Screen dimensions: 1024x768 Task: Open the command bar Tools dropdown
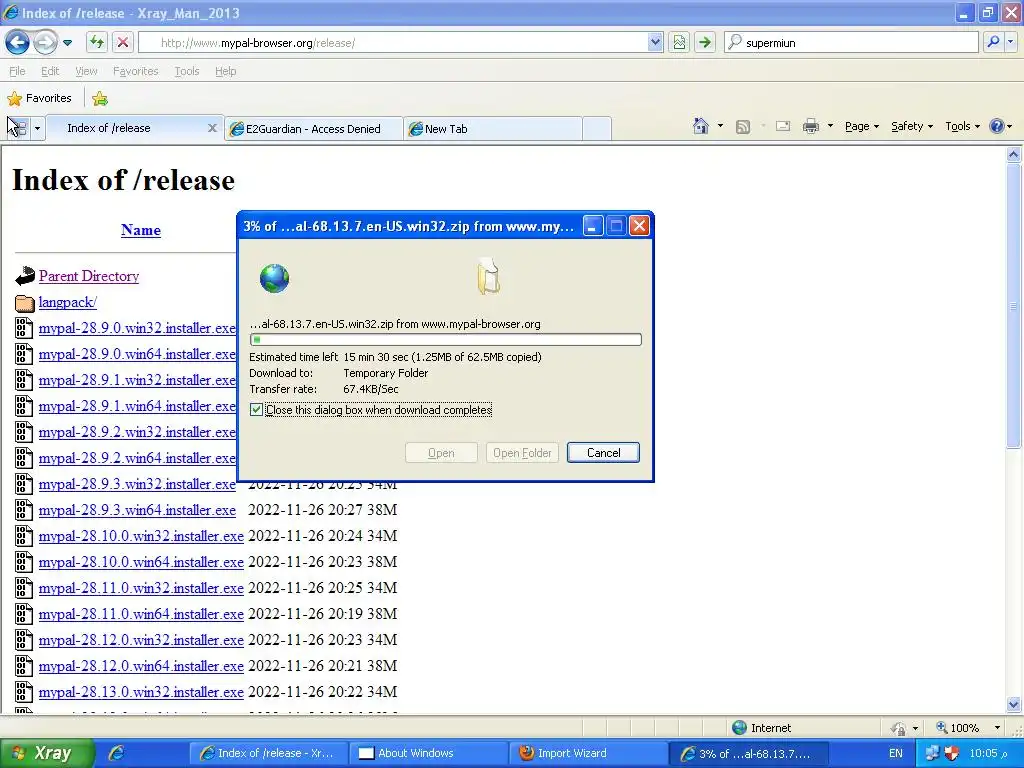(x=962, y=126)
